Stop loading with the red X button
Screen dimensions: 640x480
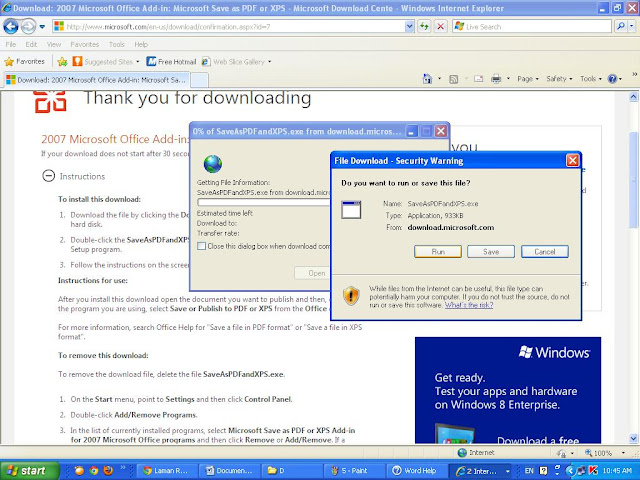[x=440, y=27]
